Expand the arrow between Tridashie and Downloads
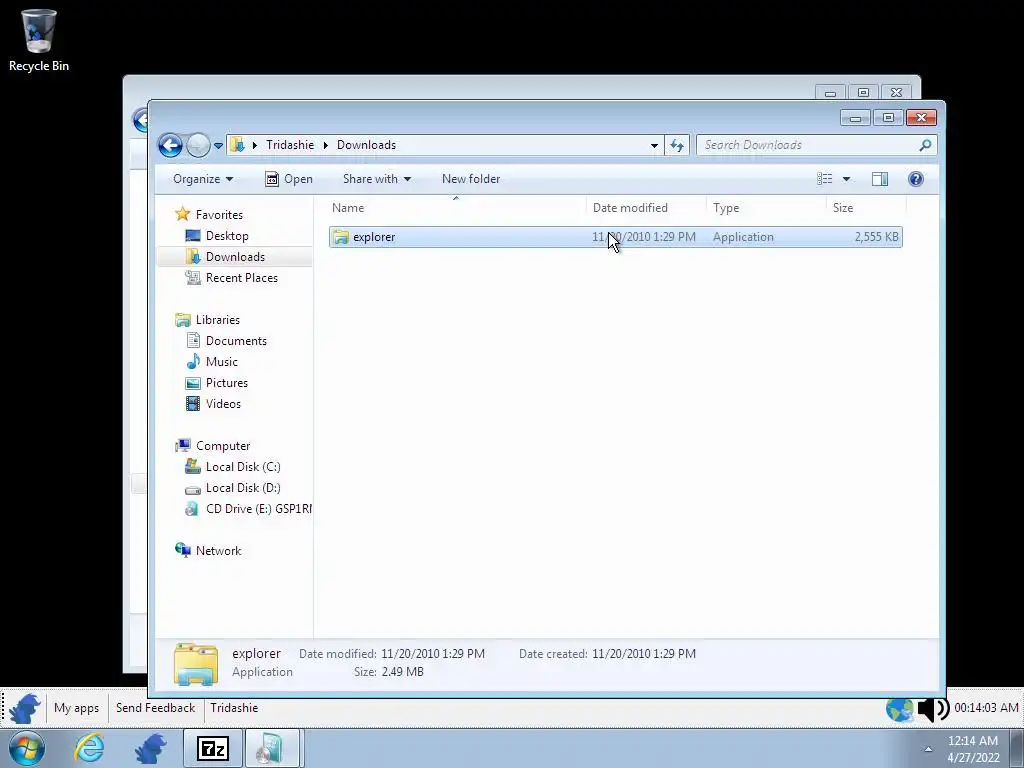This screenshot has width=1024, height=768. pyautogui.click(x=325, y=145)
